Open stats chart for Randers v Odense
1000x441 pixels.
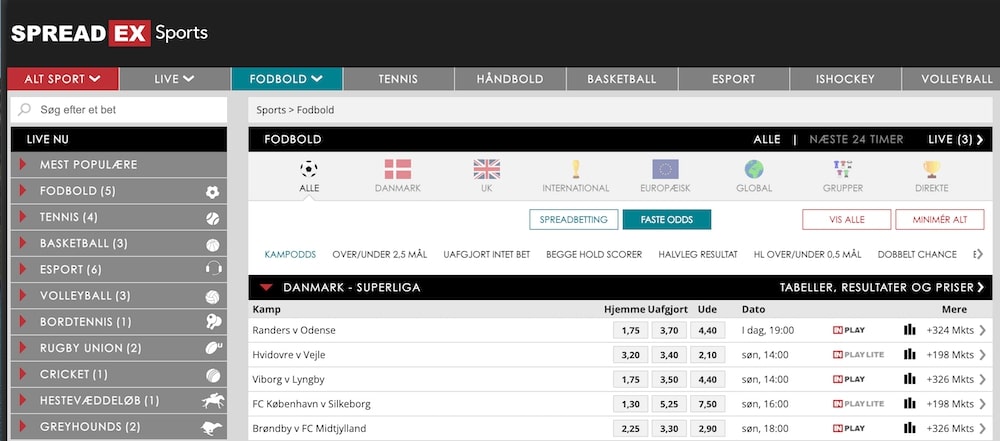pos(909,330)
